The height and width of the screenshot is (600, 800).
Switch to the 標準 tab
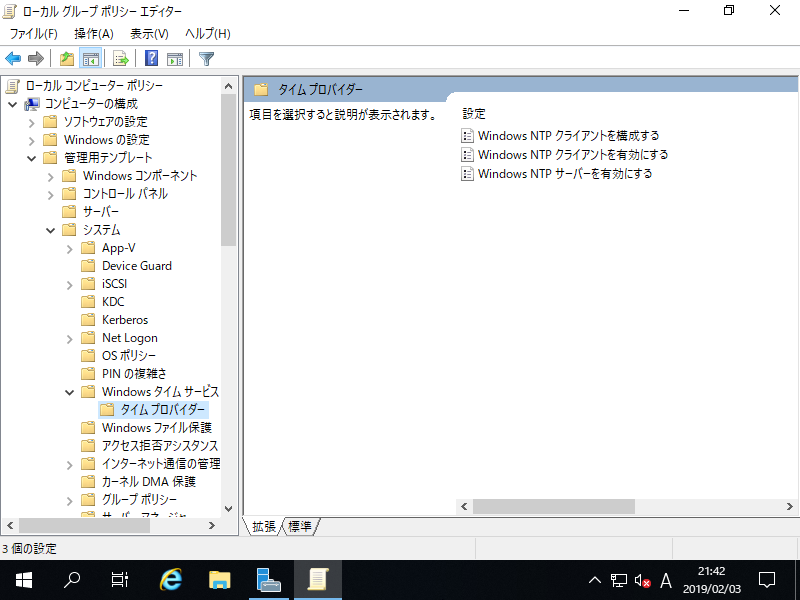(x=299, y=526)
